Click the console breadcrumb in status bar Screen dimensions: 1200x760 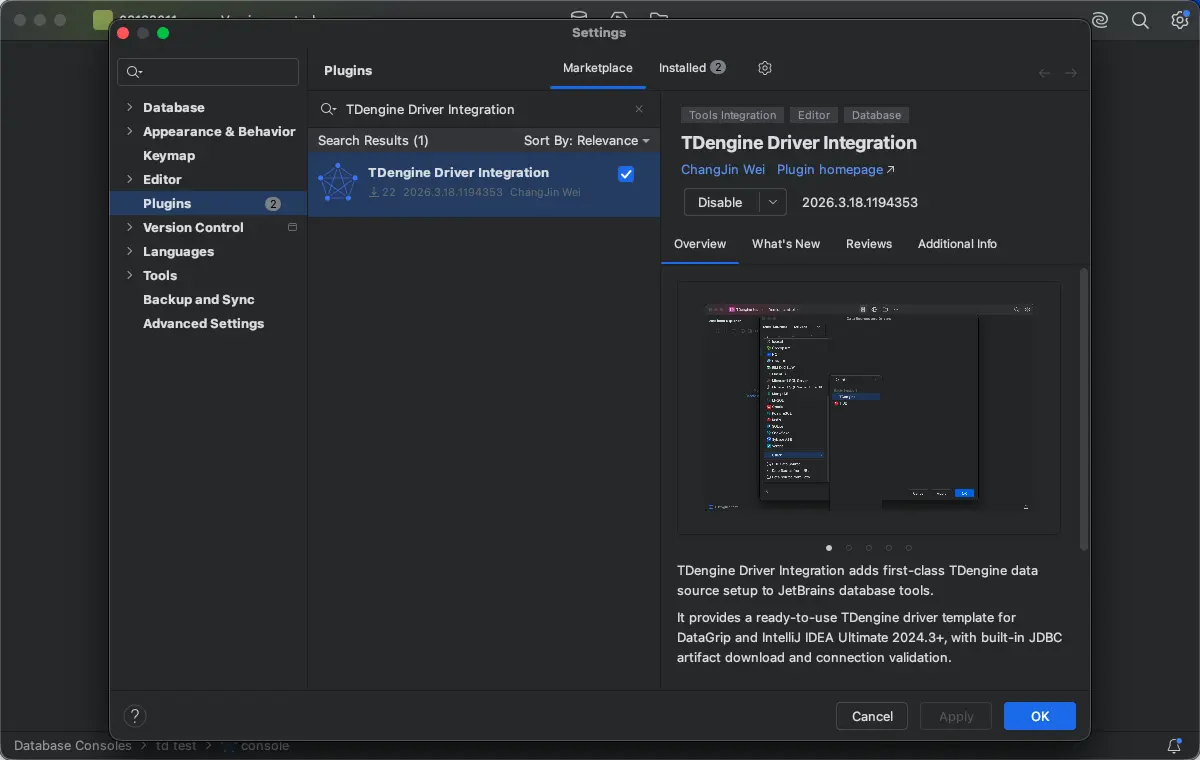[x=265, y=746]
